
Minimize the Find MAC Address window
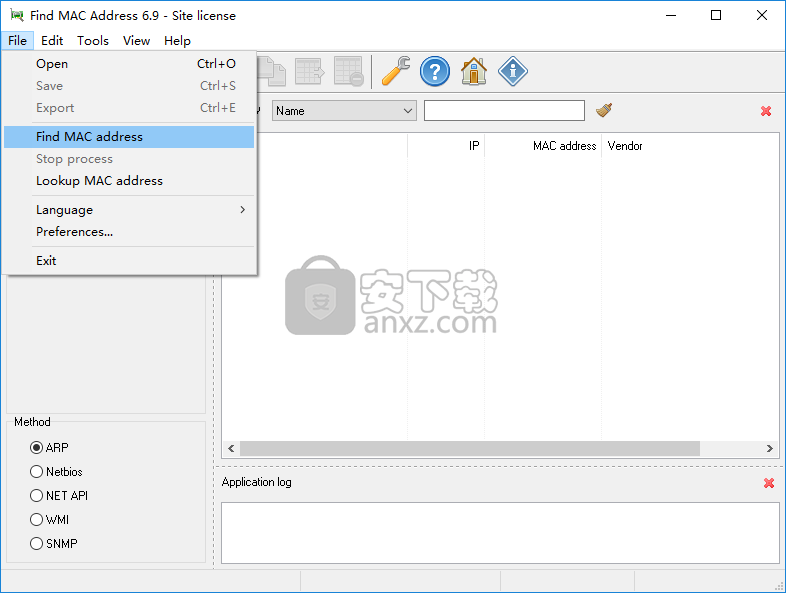pos(671,16)
